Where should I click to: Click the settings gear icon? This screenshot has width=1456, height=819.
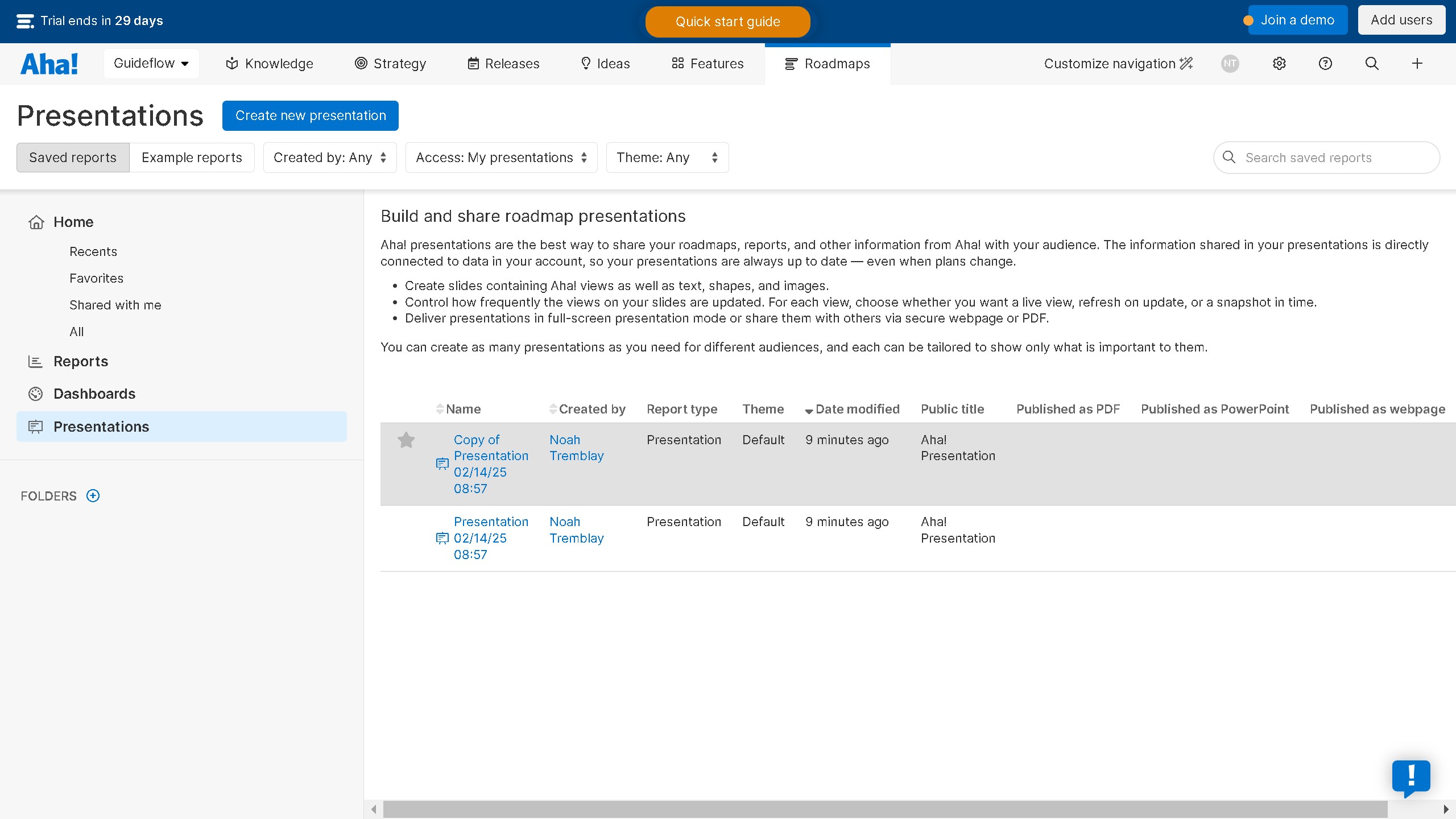(x=1279, y=64)
